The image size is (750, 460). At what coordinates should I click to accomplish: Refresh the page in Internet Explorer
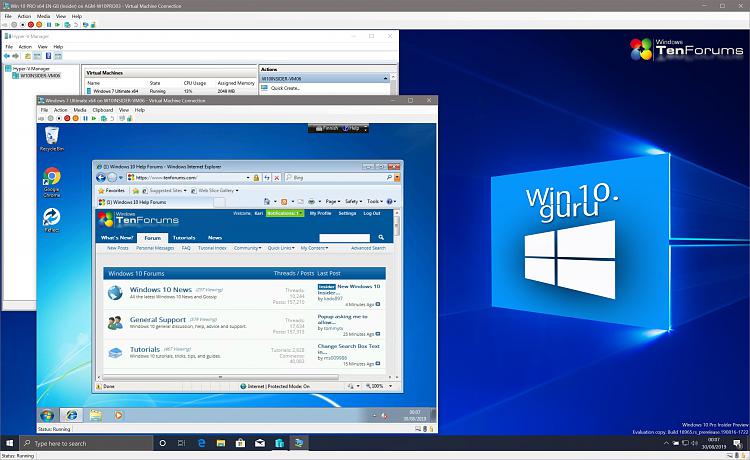pyautogui.click(x=266, y=177)
